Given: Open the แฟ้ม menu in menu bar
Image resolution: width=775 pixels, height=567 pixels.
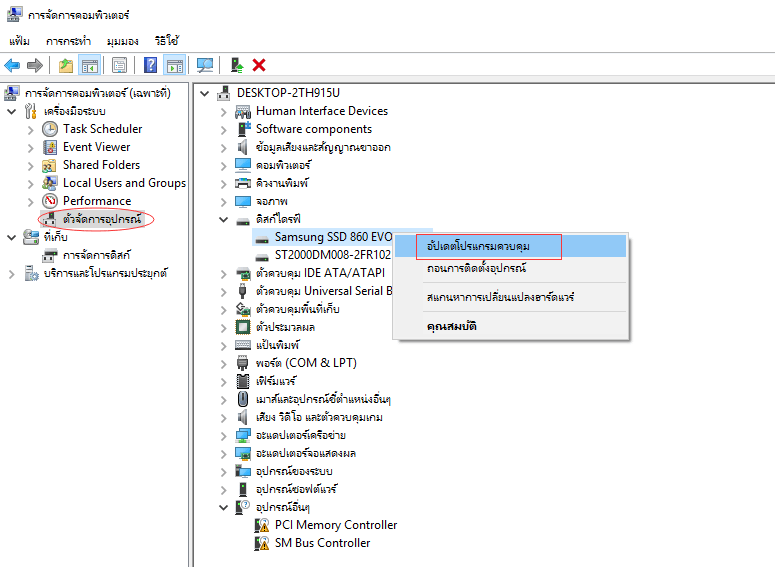Looking at the screenshot, I should [x=19, y=41].
